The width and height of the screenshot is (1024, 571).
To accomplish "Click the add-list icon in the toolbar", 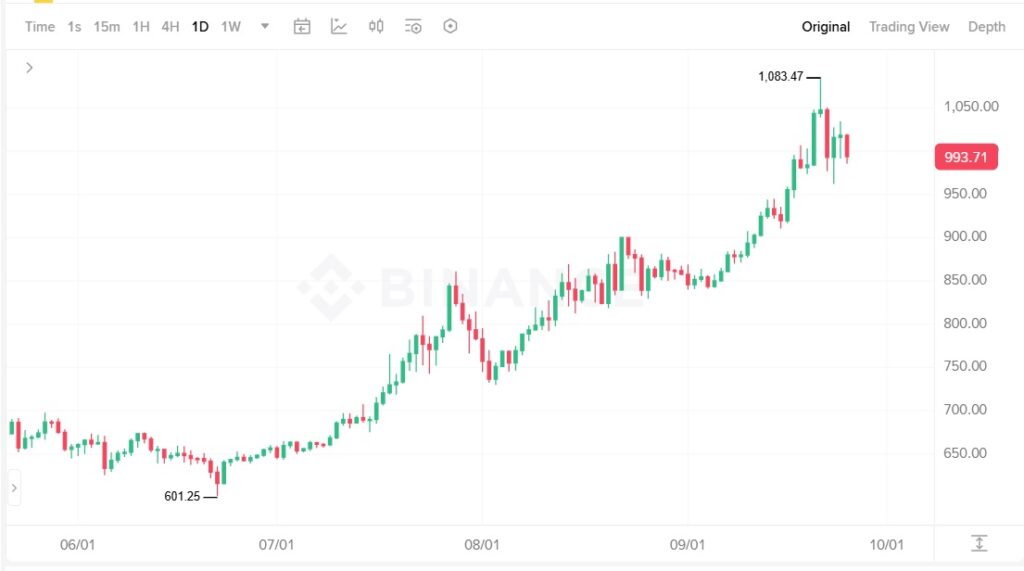I will [x=413, y=27].
